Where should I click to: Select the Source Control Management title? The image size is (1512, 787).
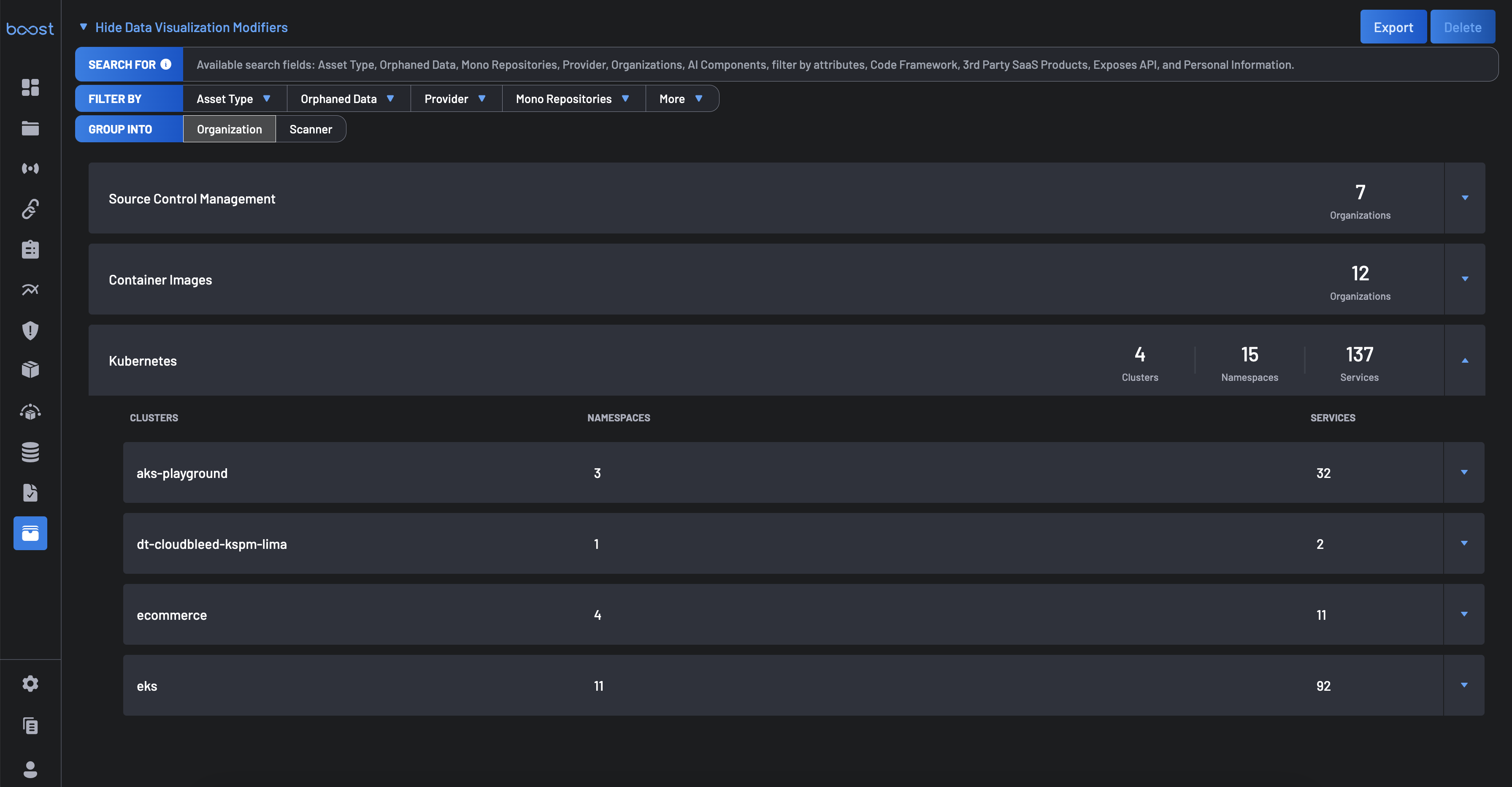(192, 198)
